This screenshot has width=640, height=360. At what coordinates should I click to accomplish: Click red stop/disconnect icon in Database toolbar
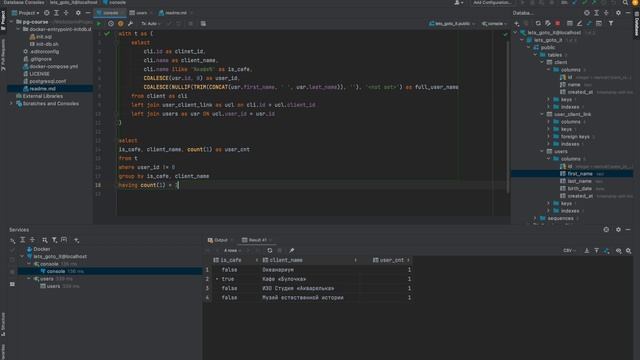pos(558,24)
